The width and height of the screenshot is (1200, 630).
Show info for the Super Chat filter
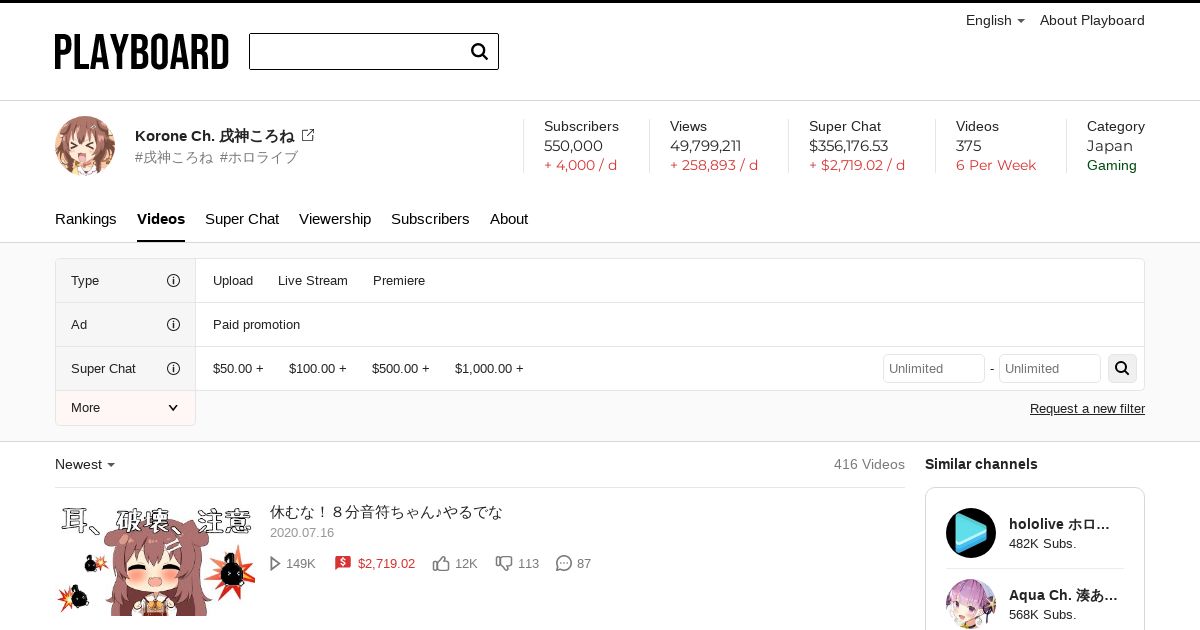pyautogui.click(x=173, y=369)
